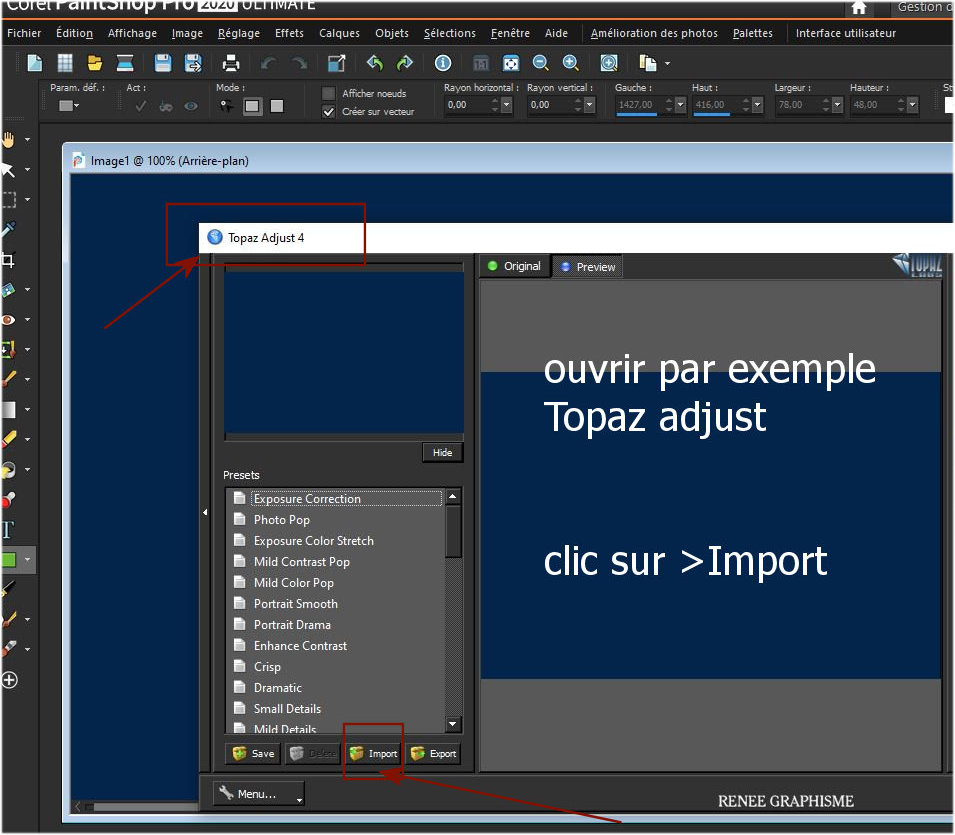Toggle the rightmost Mode button
This screenshot has height=835, width=955.
click(x=277, y=106)
